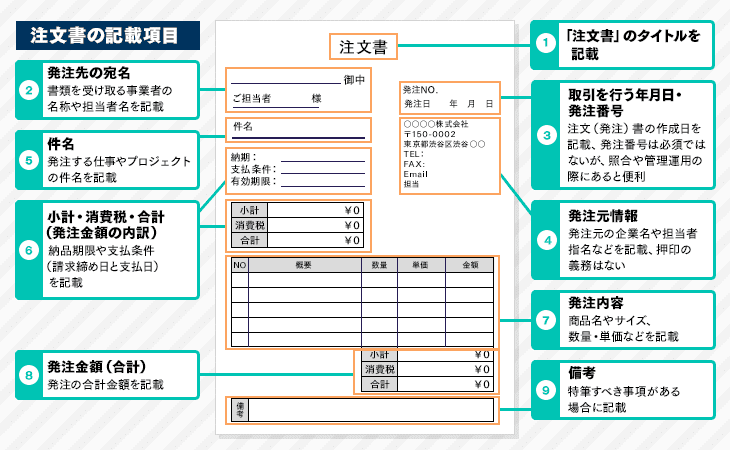730x450 pixels.
Task: Click the number 1 circle badge
Action: point(545,43)
